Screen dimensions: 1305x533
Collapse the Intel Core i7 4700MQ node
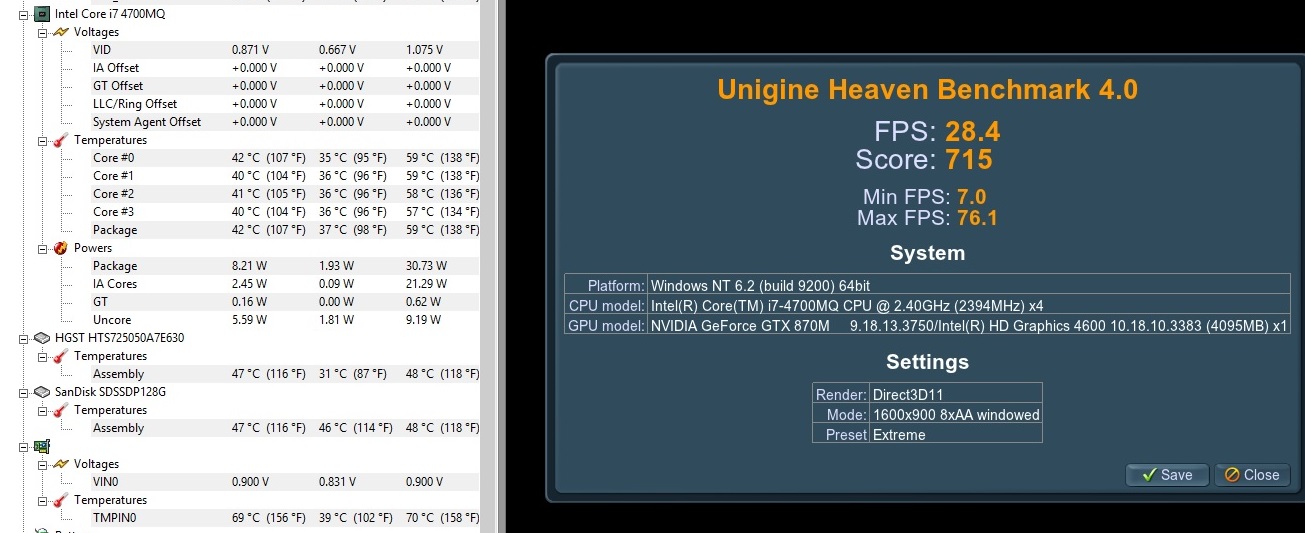(x=24, y=14)
